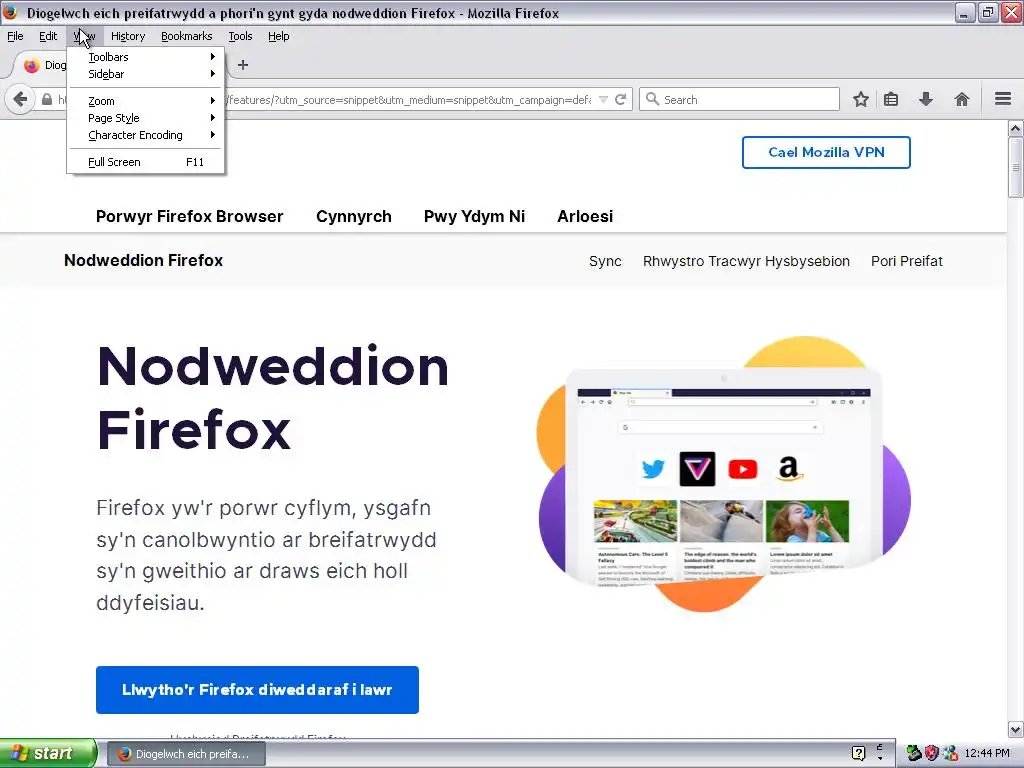Click the Cael Mozilla VPN button
The width and height of the screenshot is (1024, 768).
826,152
